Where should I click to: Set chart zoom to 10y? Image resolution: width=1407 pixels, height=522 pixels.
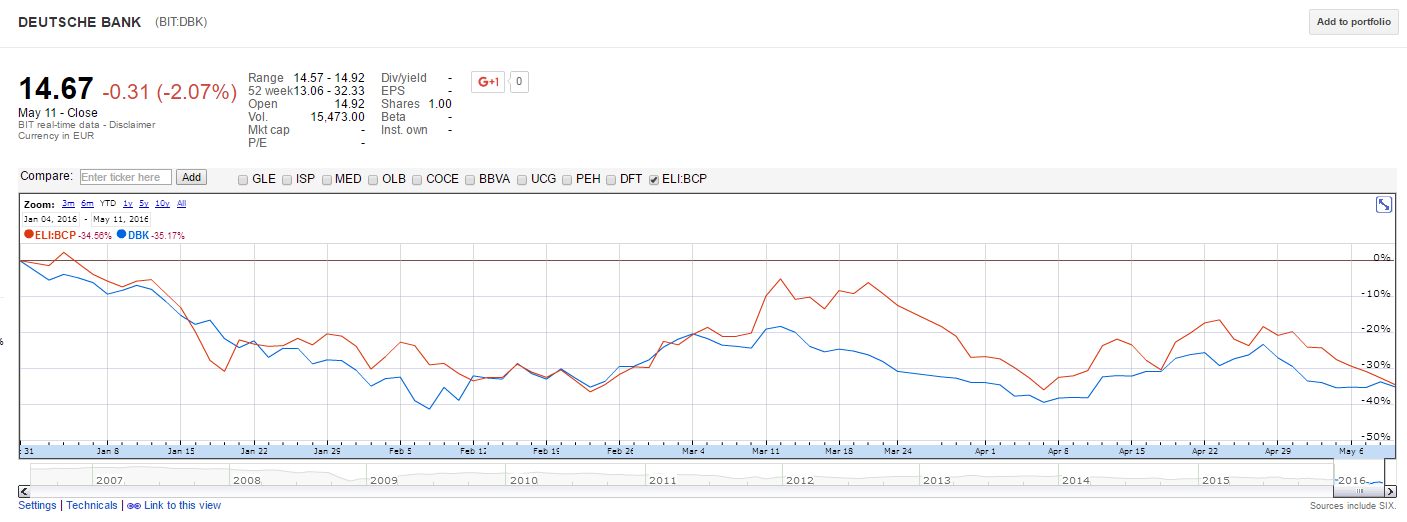[x=162, y=204]
